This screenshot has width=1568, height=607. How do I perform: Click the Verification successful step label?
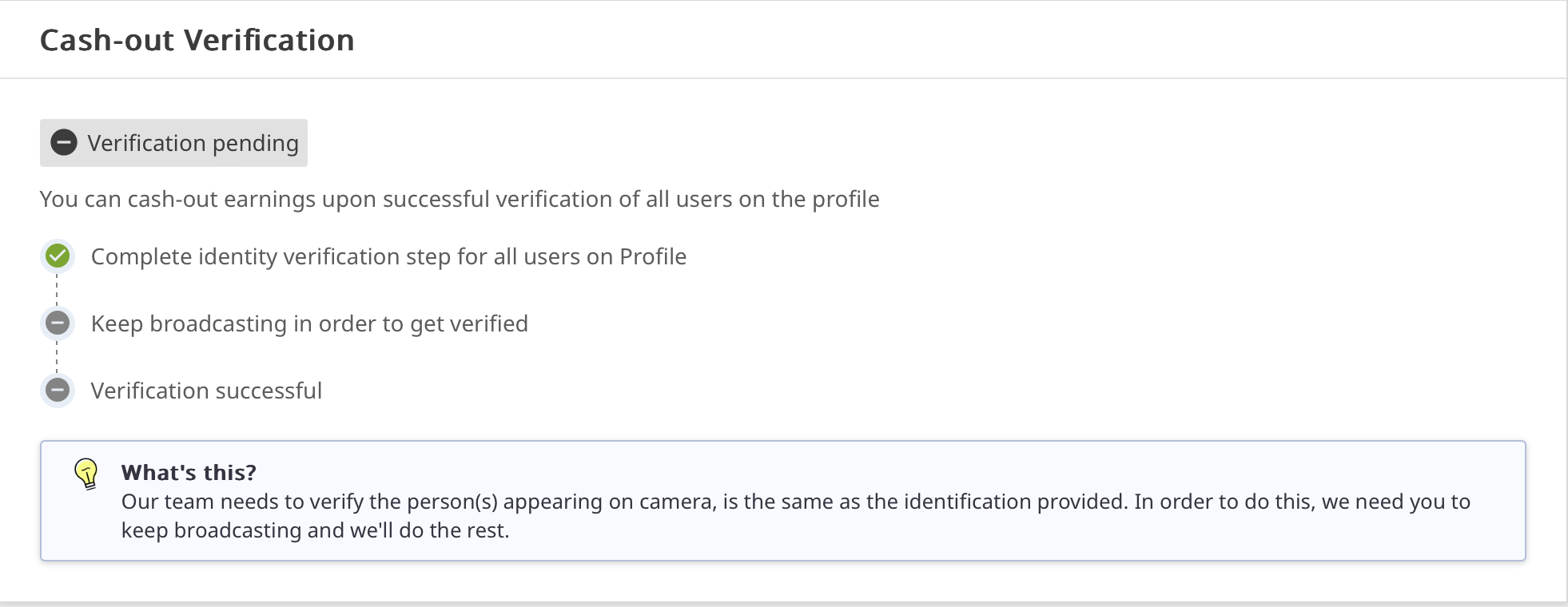coord(206,391)
